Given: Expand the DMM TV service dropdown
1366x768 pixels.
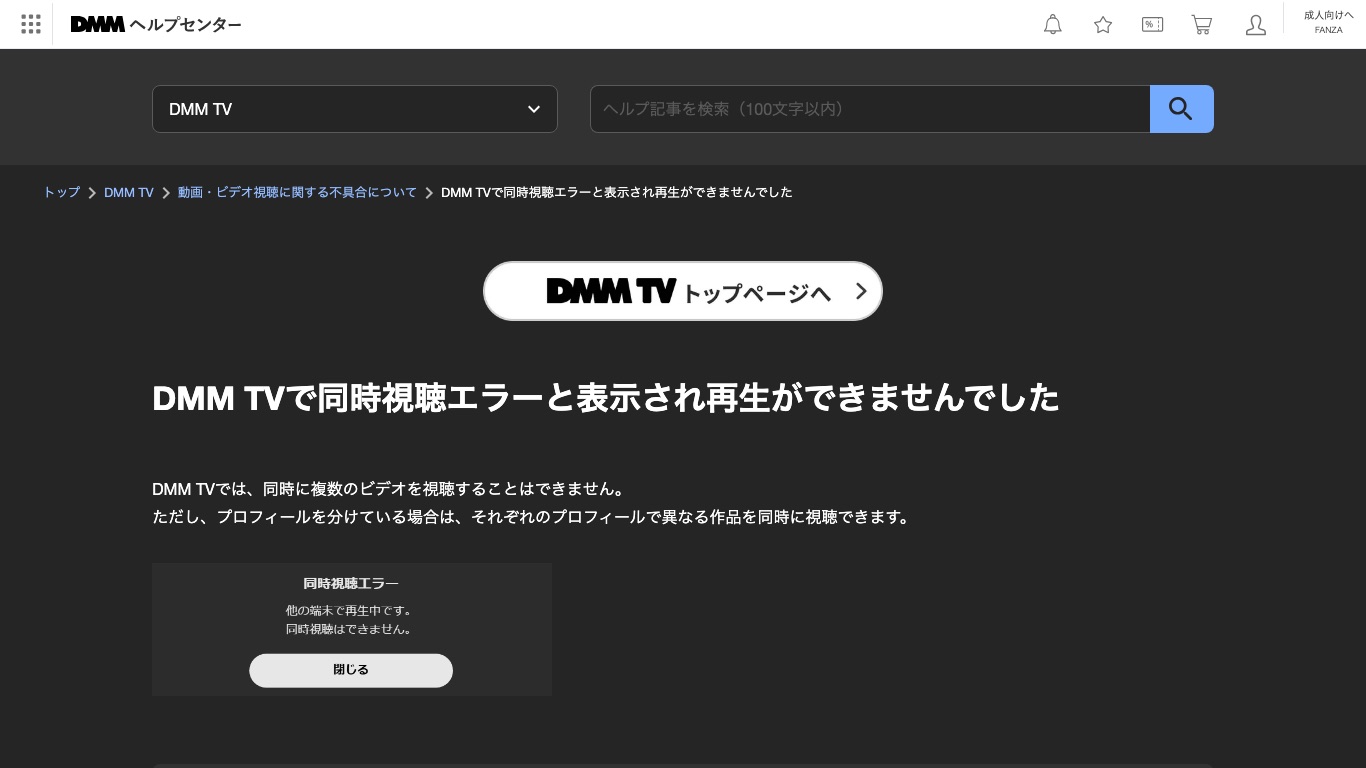Looking at the screenshot, I should [x=355, y=109].
